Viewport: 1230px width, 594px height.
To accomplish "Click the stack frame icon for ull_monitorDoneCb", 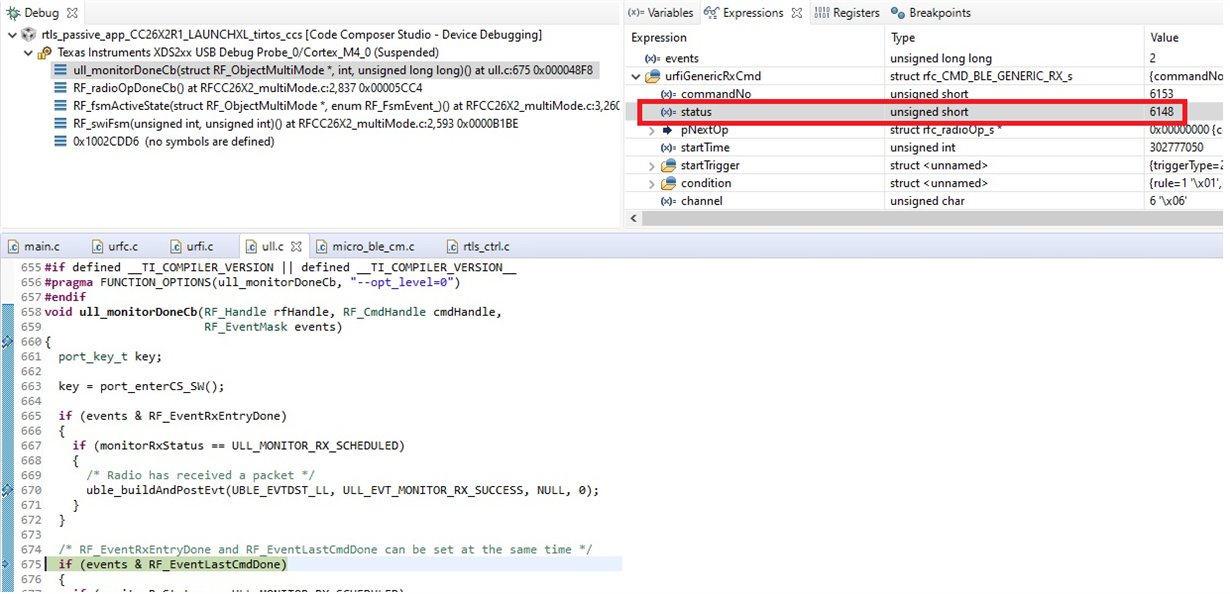I will click(62, 70).
